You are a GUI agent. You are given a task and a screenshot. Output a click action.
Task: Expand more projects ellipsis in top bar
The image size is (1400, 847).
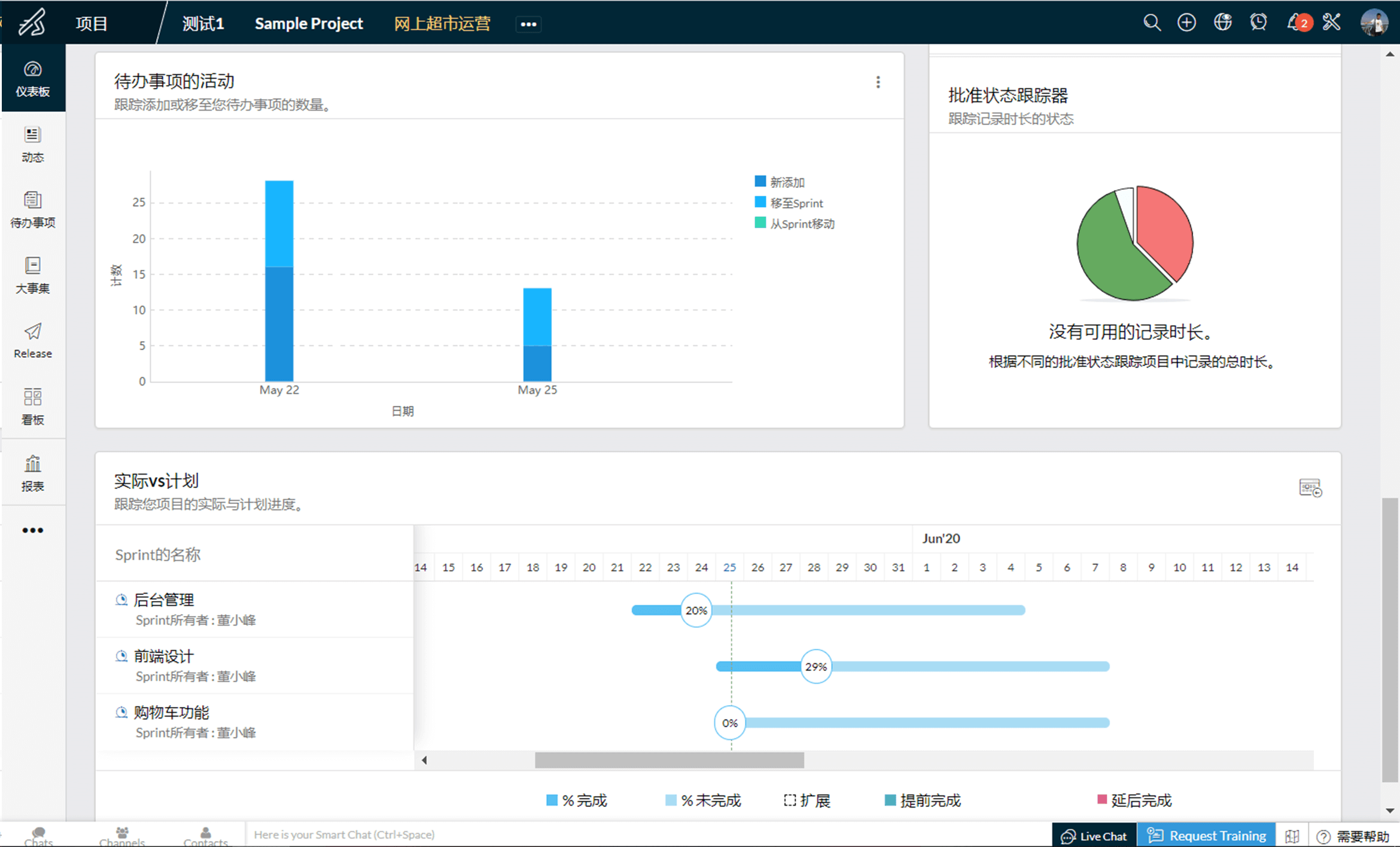click(529, 24)
